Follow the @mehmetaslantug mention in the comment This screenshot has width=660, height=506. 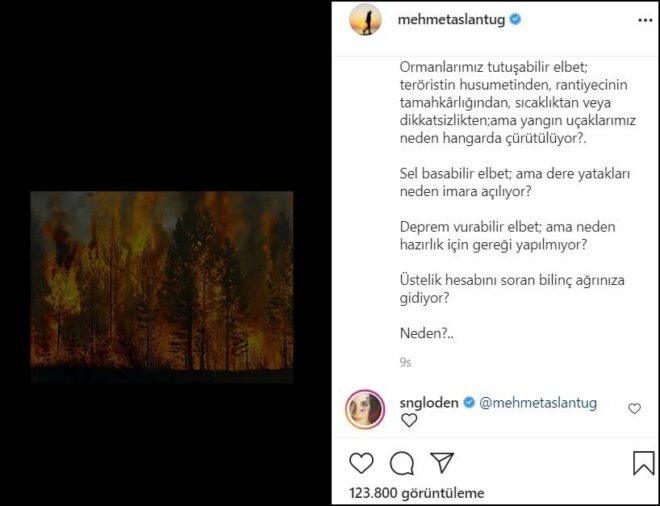pyautogui.click(x=537, y=403)
